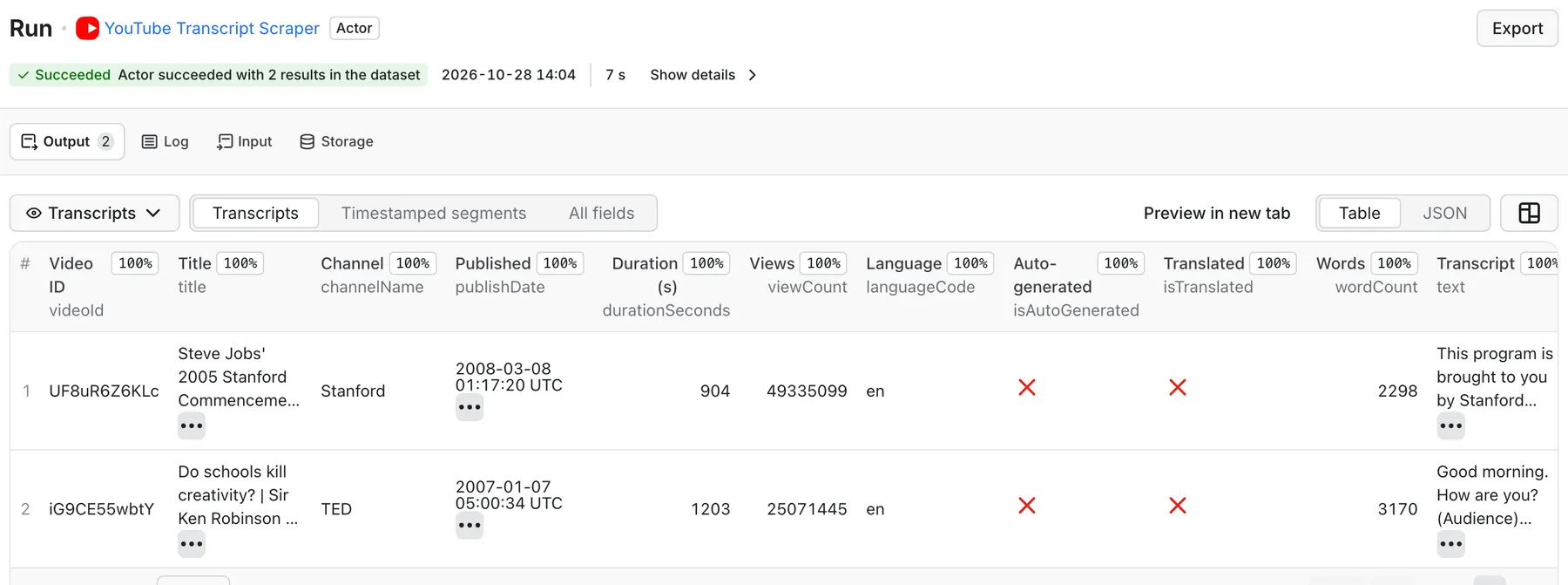Image resolution: width=1568 pixels, height=585 pixels.
Task: Open the Input tab
Action: click(x=245, y=141)
